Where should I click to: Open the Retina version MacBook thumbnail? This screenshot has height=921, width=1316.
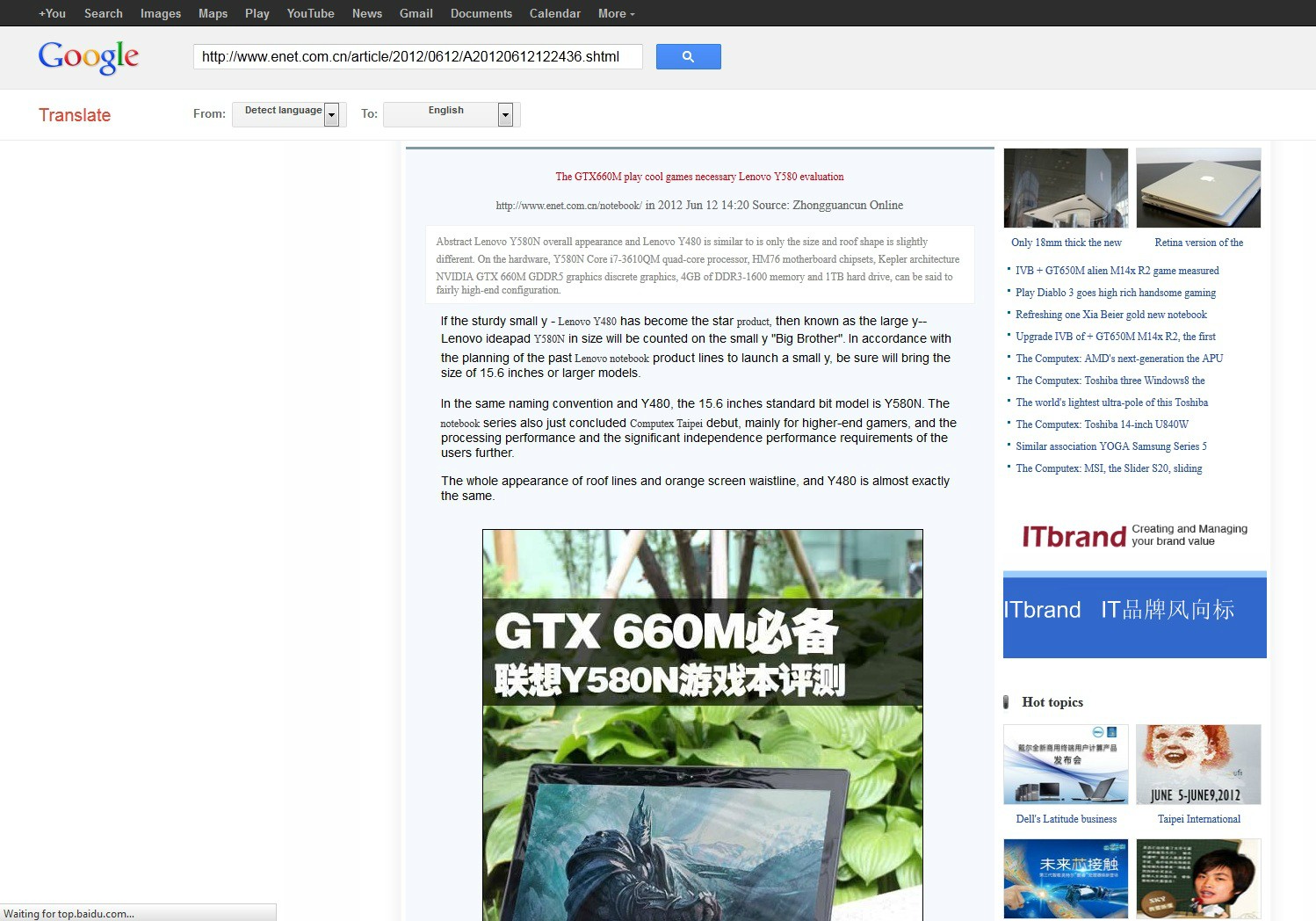1198,188
